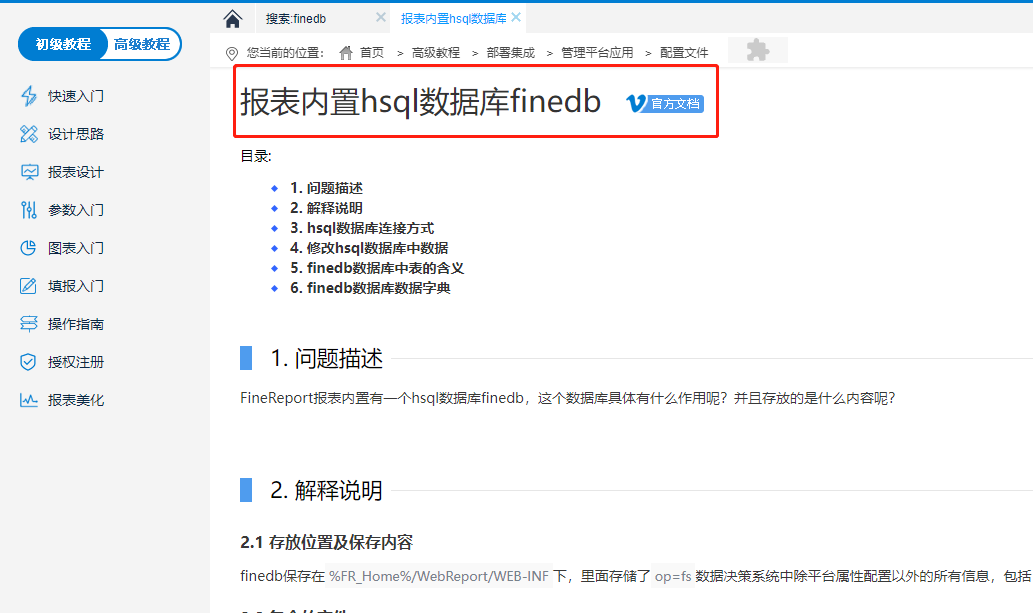Click the home icon tab
Screen dimensions: 1033x613
click(x=233, y=18)
